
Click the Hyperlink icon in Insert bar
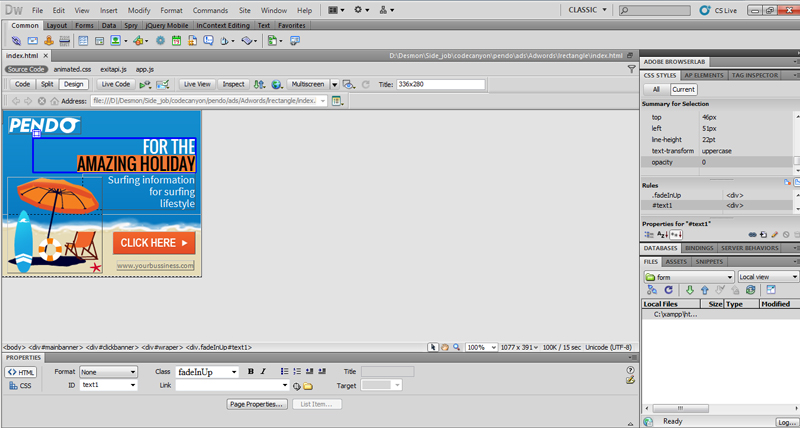click(18, 41)
